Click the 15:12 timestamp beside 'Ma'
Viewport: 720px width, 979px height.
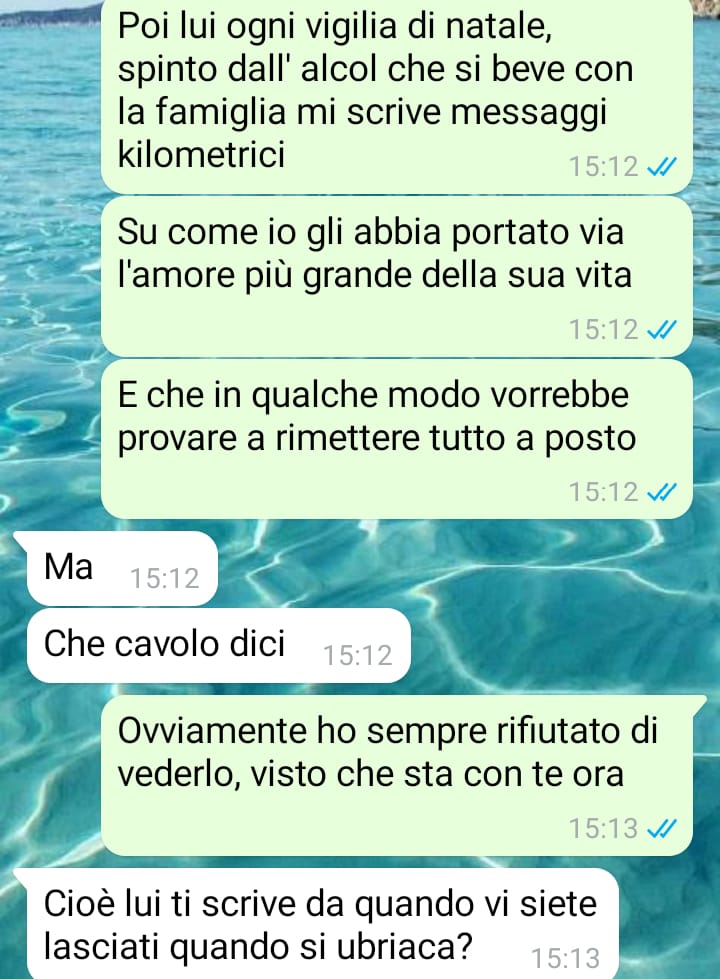point(164,579)
